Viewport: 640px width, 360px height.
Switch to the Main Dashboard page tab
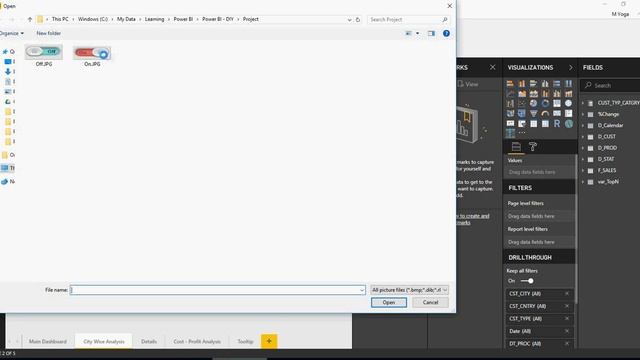click(x=48, y=341)
